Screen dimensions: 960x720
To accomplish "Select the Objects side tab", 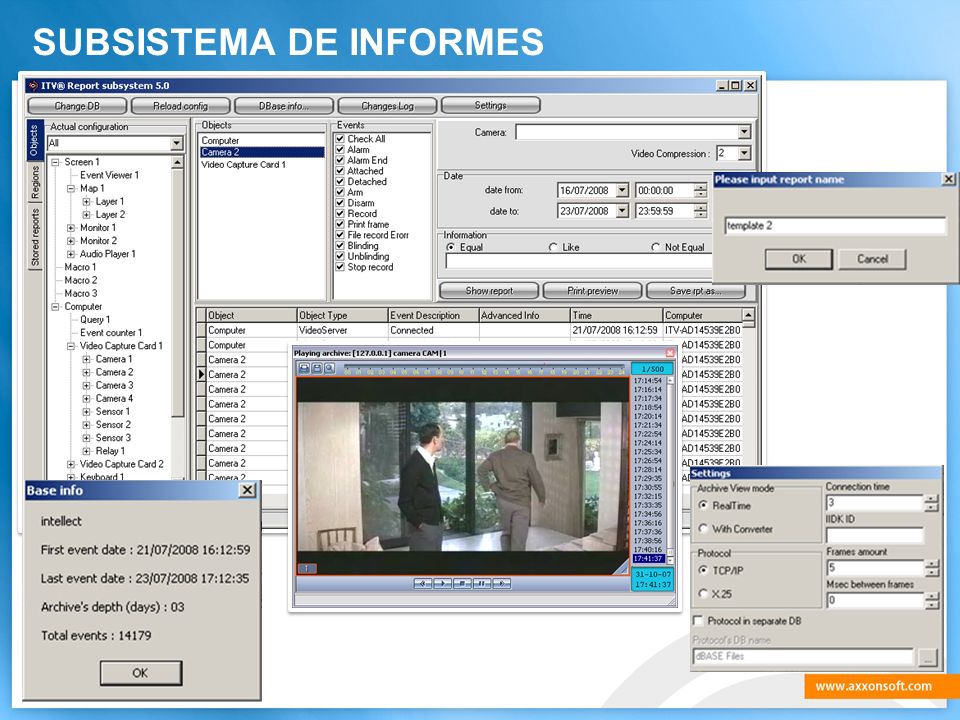I will [35, 140].
